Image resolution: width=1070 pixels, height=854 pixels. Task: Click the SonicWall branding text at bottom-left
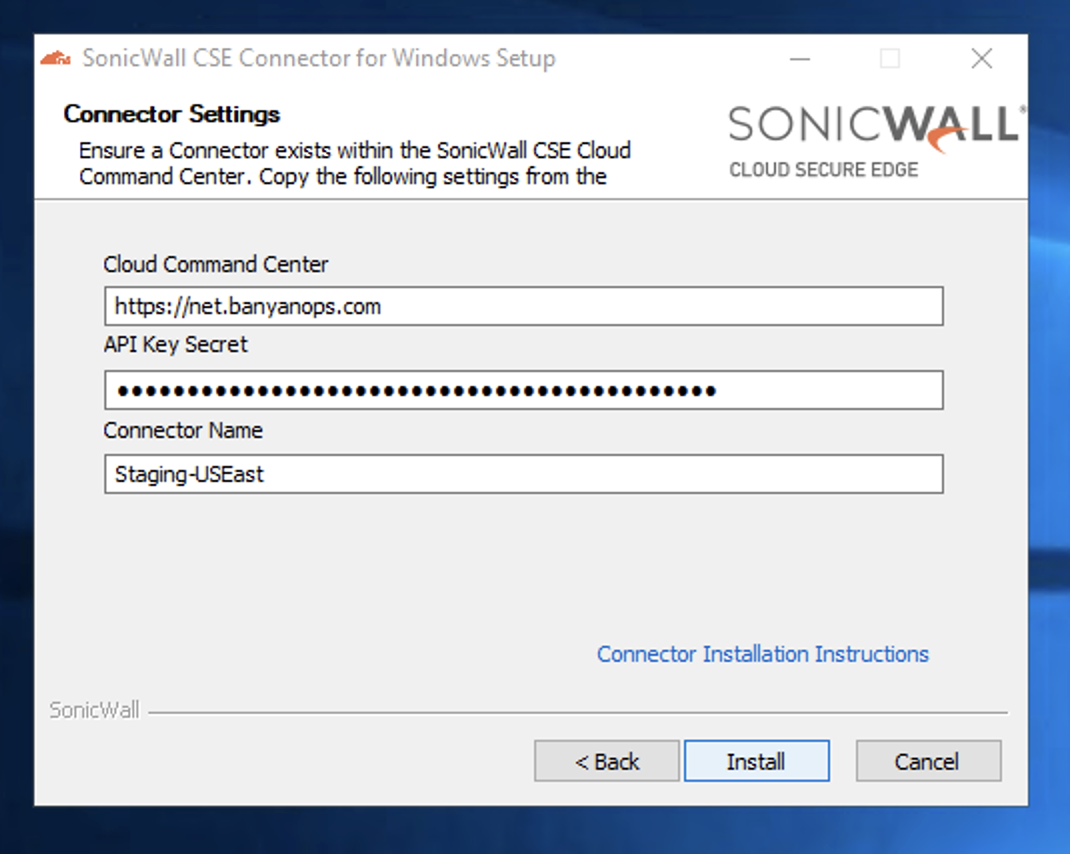point(94,711)
